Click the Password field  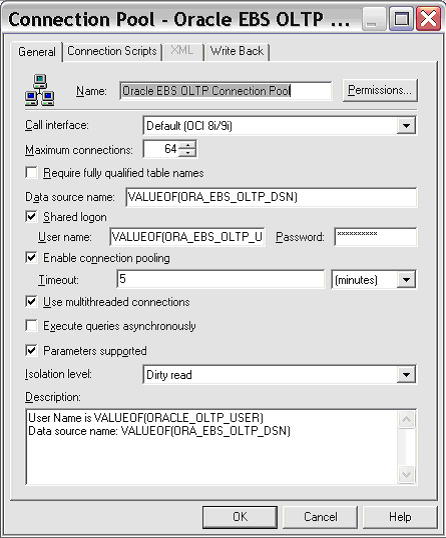pyautogui.click(x=376, y=237)
